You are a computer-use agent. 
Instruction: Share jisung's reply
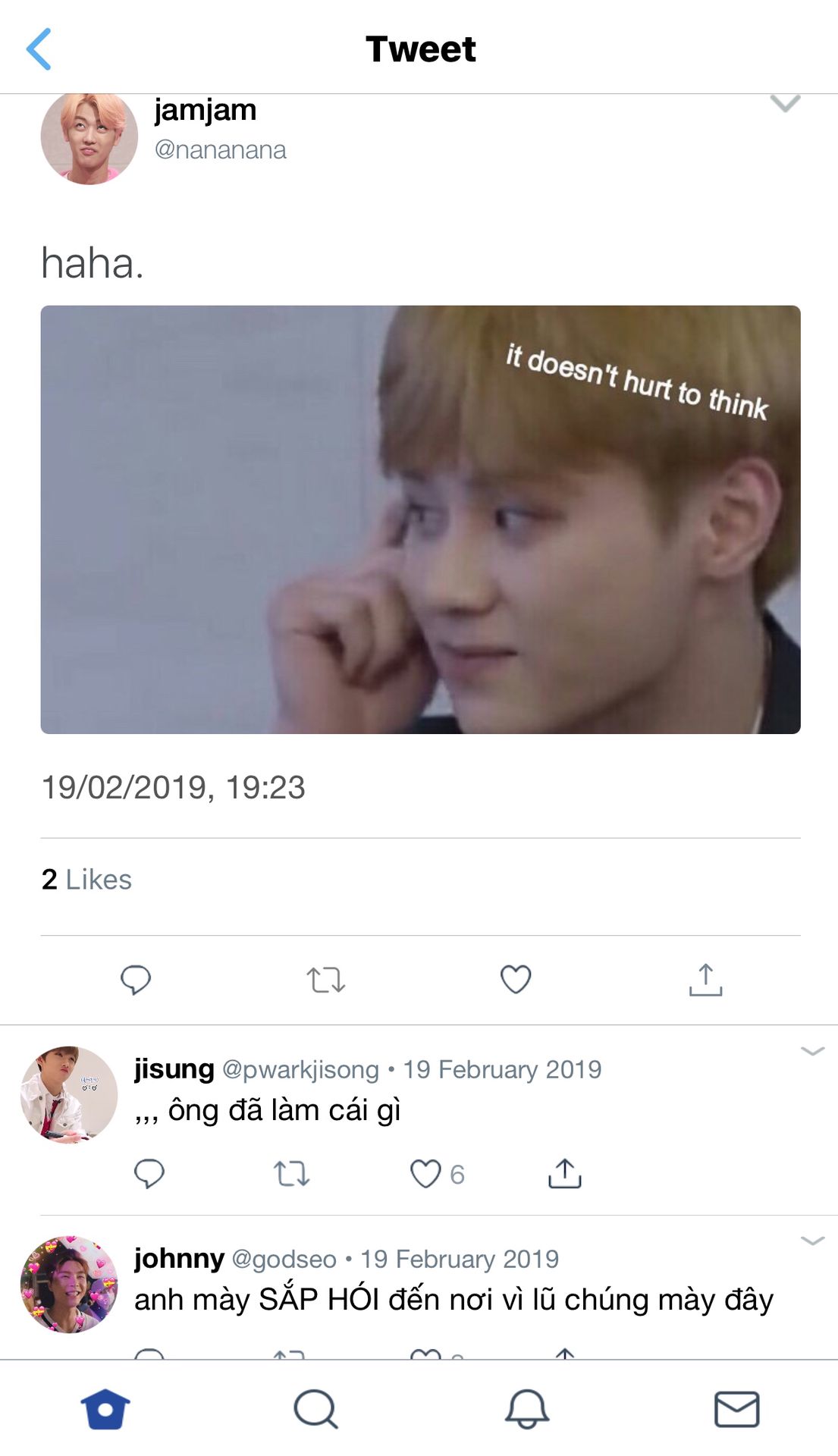pos(565,1173)
